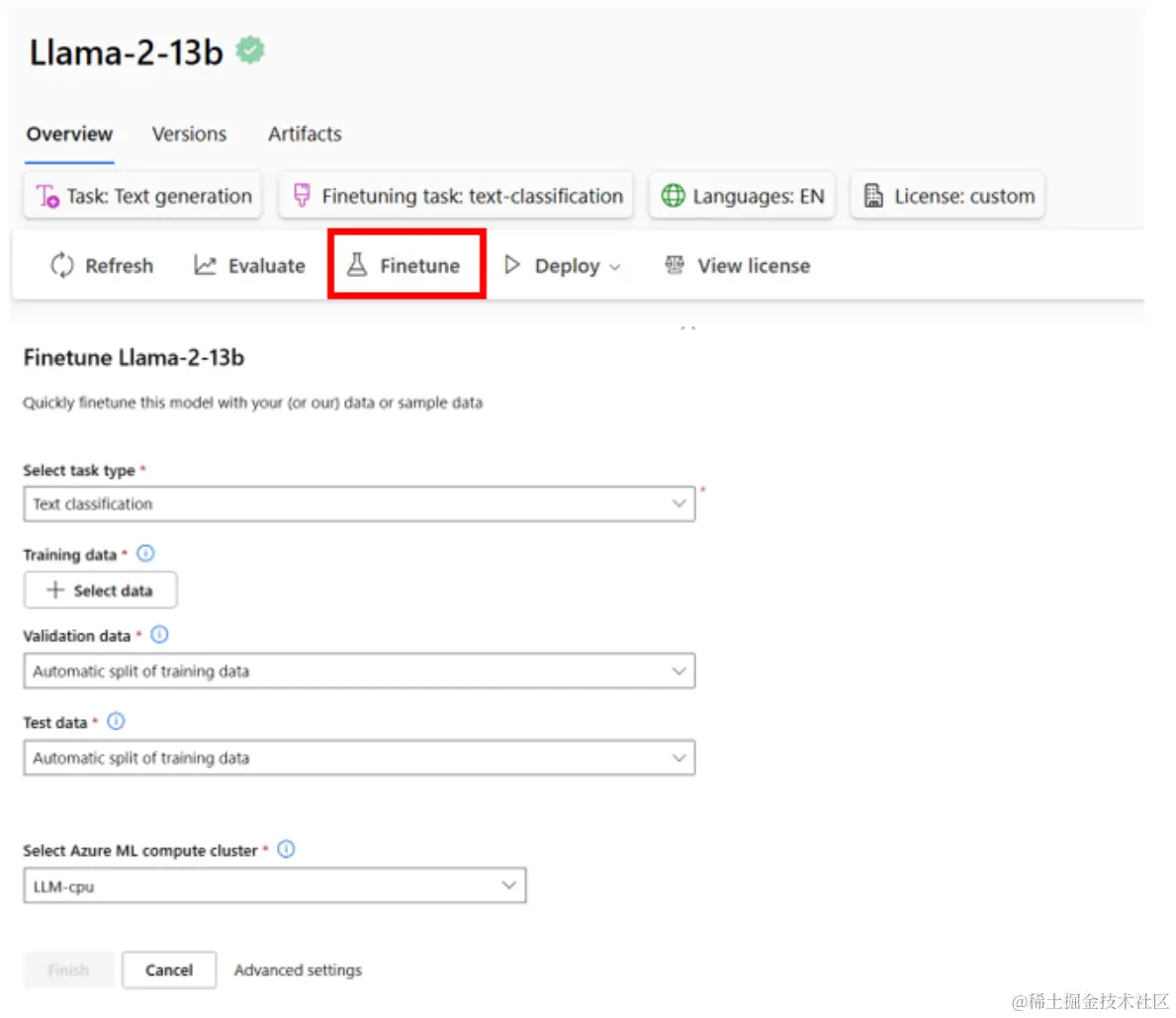
Task: Click the Llama-2-13b page title
Action: coord(126,52)
